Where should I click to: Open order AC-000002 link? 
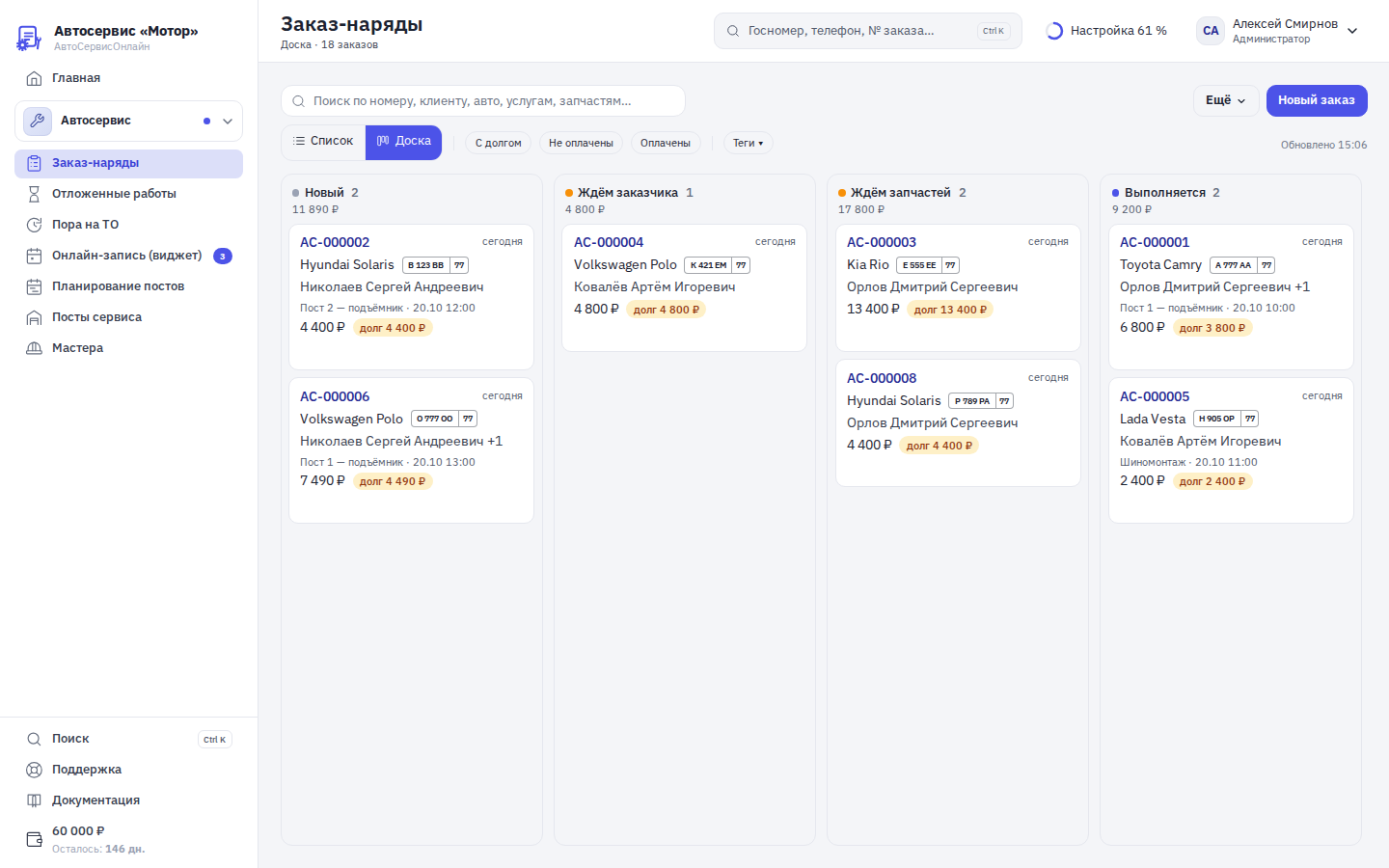tap(335, 242)
